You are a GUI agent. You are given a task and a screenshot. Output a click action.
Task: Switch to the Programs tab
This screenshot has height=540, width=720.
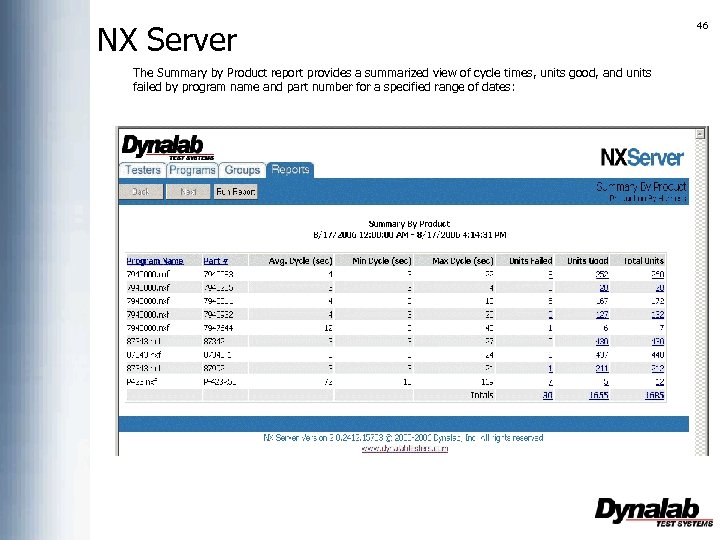tap(192, 170)
